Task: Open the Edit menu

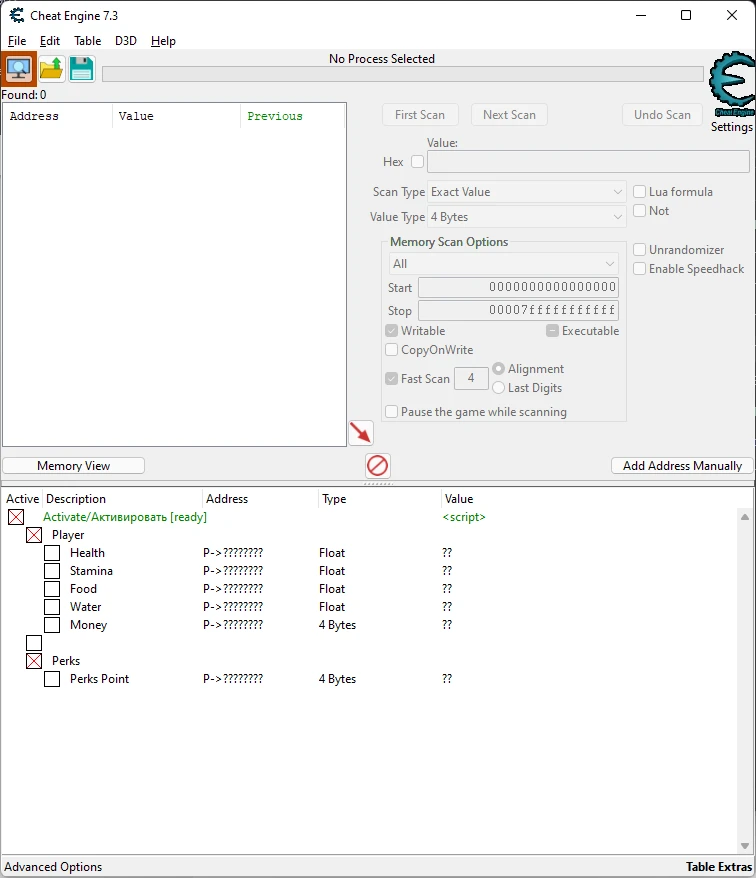Action: tap(50, 41)
